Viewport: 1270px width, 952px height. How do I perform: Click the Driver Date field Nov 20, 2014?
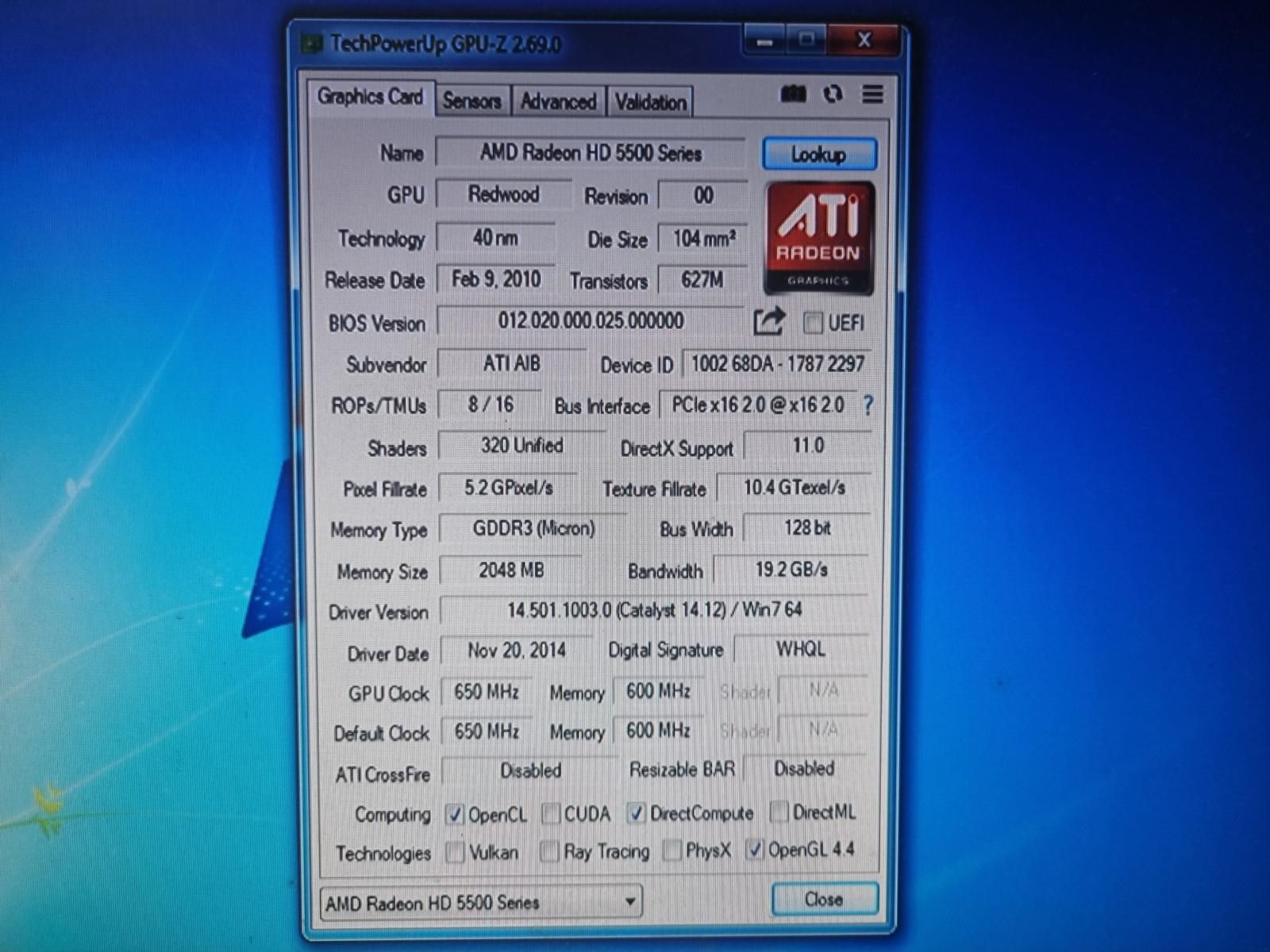click(517, 651)
